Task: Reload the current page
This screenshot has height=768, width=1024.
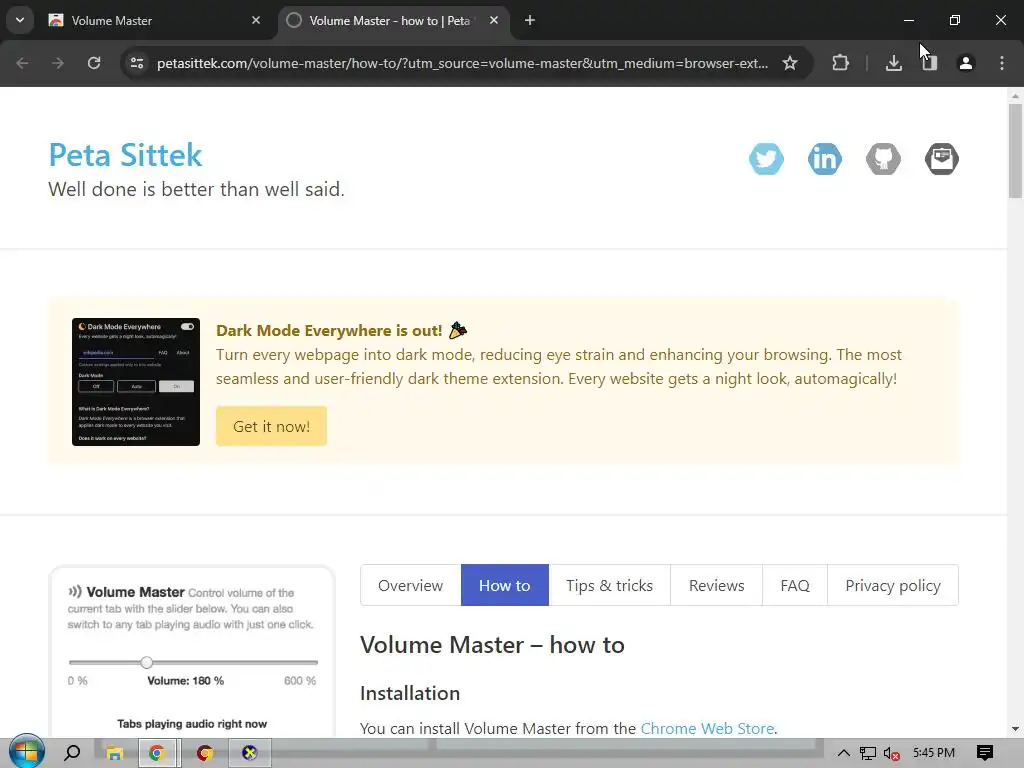Action: [x=94, y=63]
